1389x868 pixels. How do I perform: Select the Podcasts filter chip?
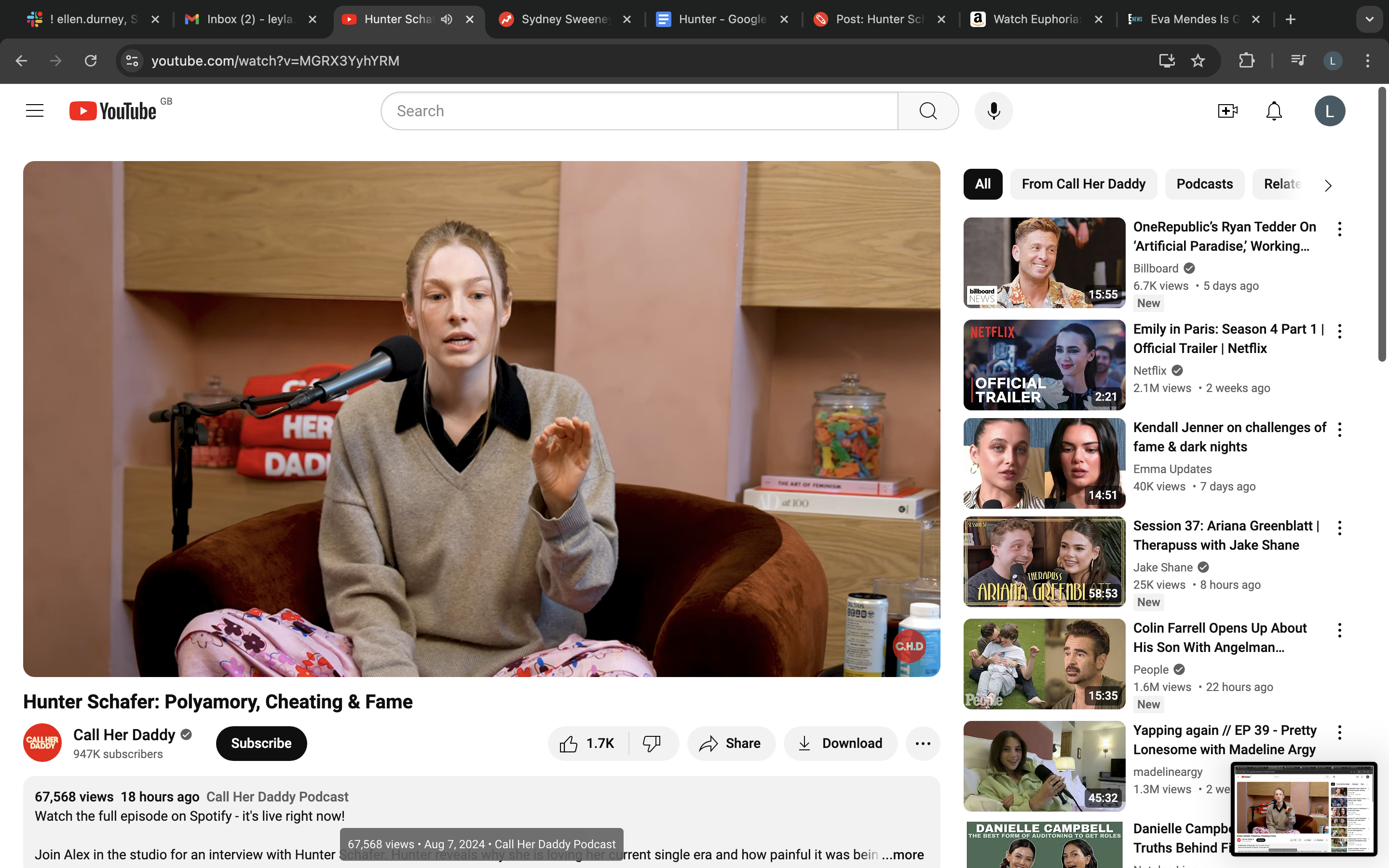[1204, 184]
